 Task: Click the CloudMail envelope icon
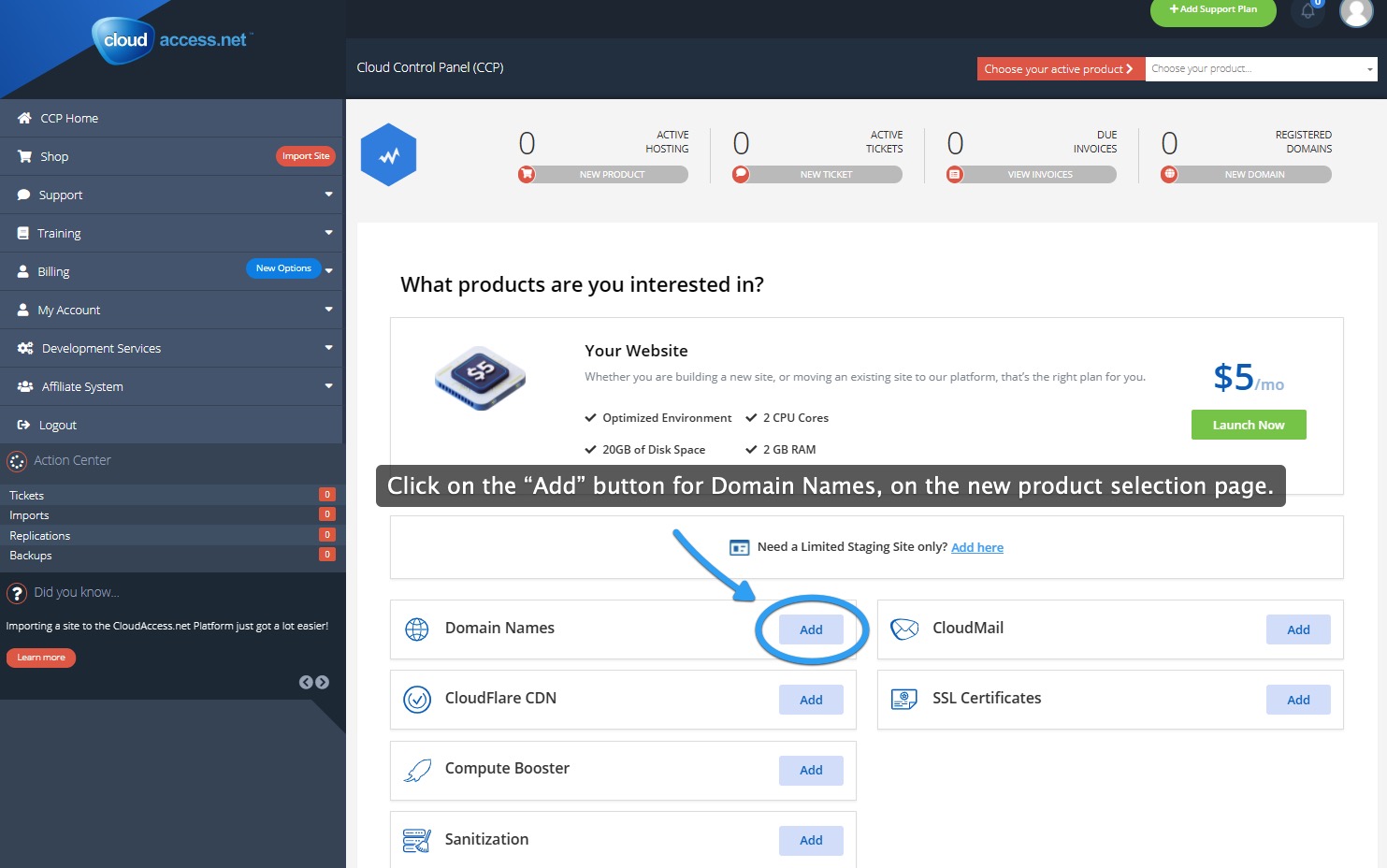(904, 629)
